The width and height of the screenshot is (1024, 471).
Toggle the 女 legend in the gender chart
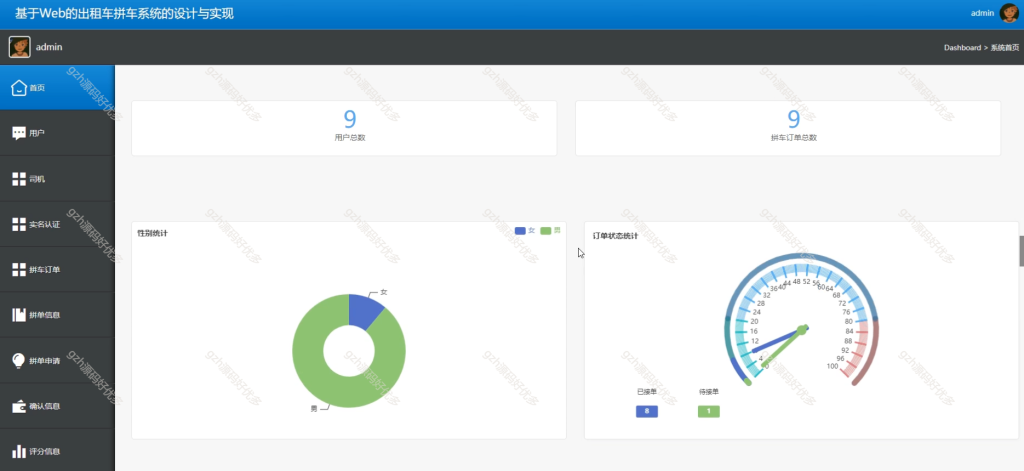525,231
